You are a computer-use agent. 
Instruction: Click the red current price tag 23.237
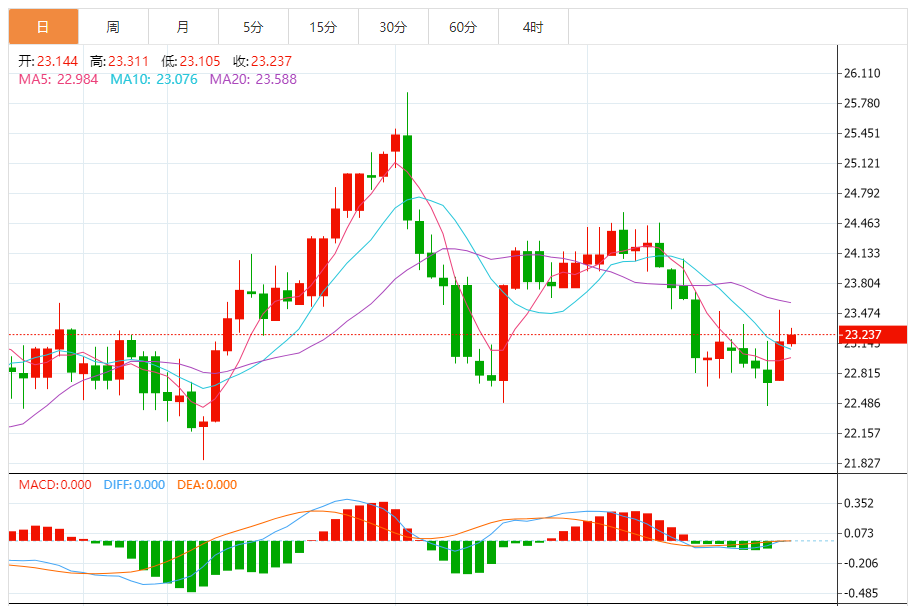point(873,335)
